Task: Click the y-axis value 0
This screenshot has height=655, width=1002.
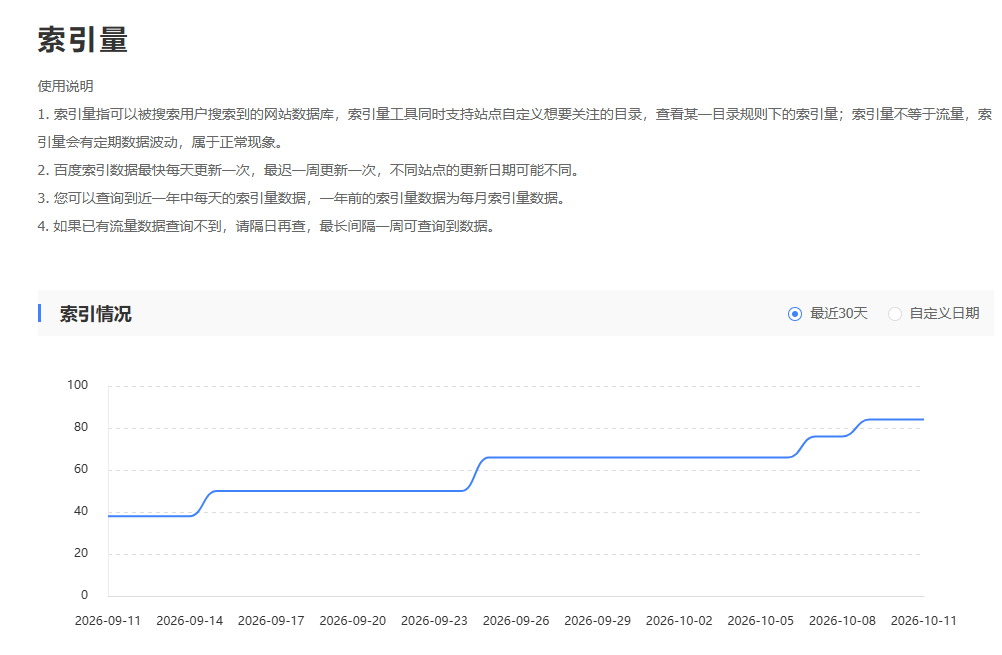Action: click(x=84, y=595)
